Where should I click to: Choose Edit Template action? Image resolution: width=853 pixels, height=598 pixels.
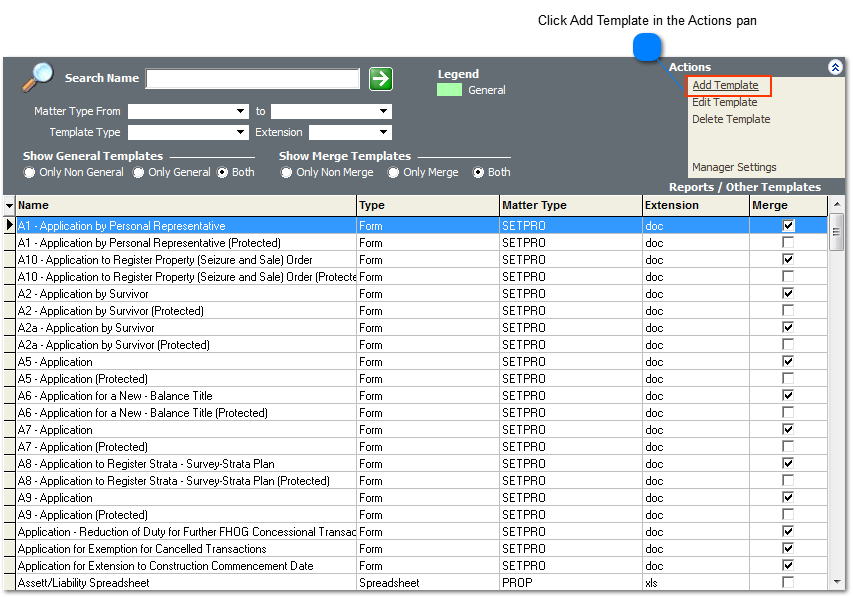pyautogui.click(x=724, y=102)
